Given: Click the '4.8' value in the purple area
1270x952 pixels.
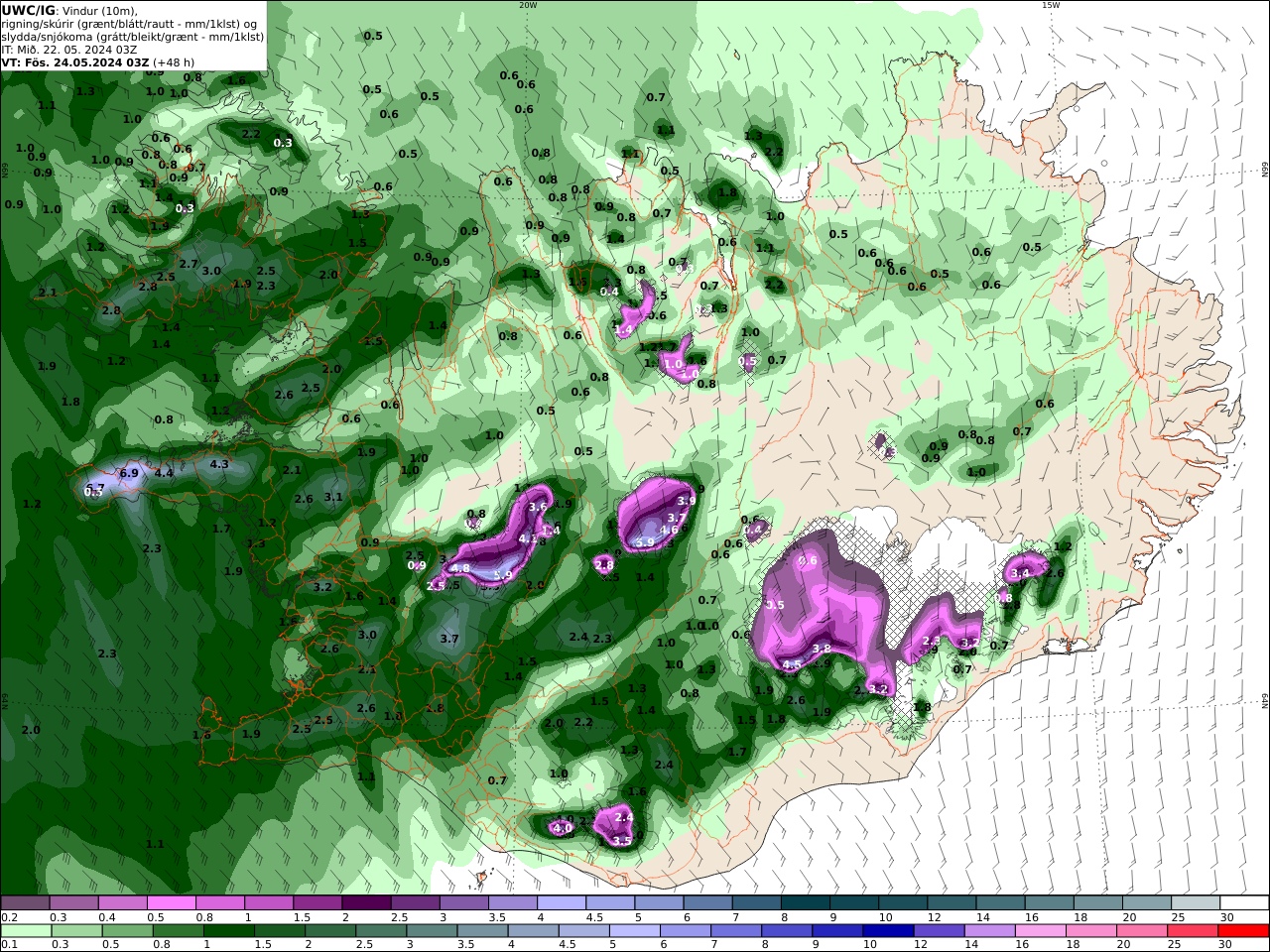Looking at the screenshot, I should (x=460, y=569).
